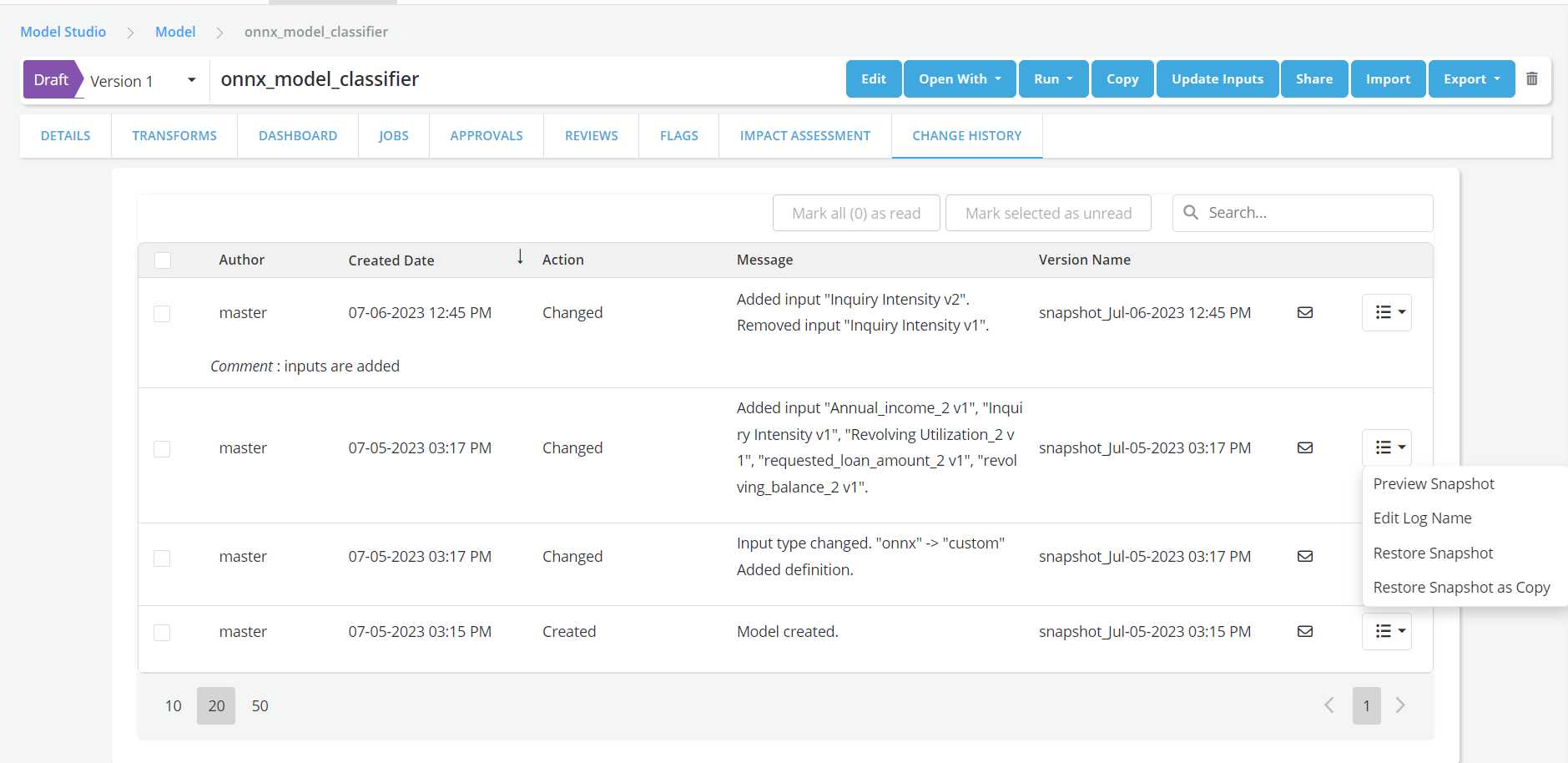Click envelope icon for Input type changed row
Screen dimensions: 1568x763
(1305, 556)
